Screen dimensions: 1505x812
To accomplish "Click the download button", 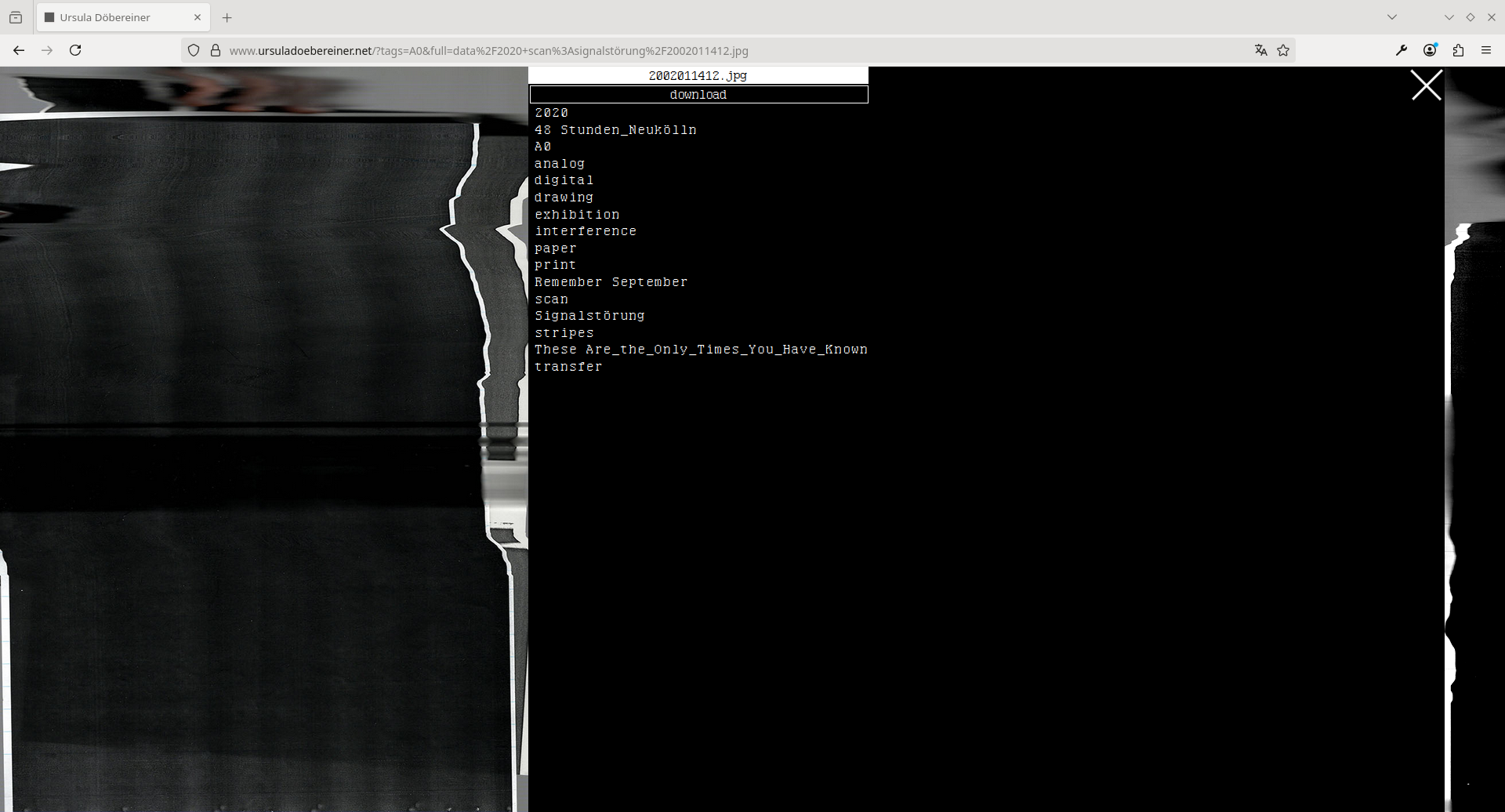I will tap(698, 95).
